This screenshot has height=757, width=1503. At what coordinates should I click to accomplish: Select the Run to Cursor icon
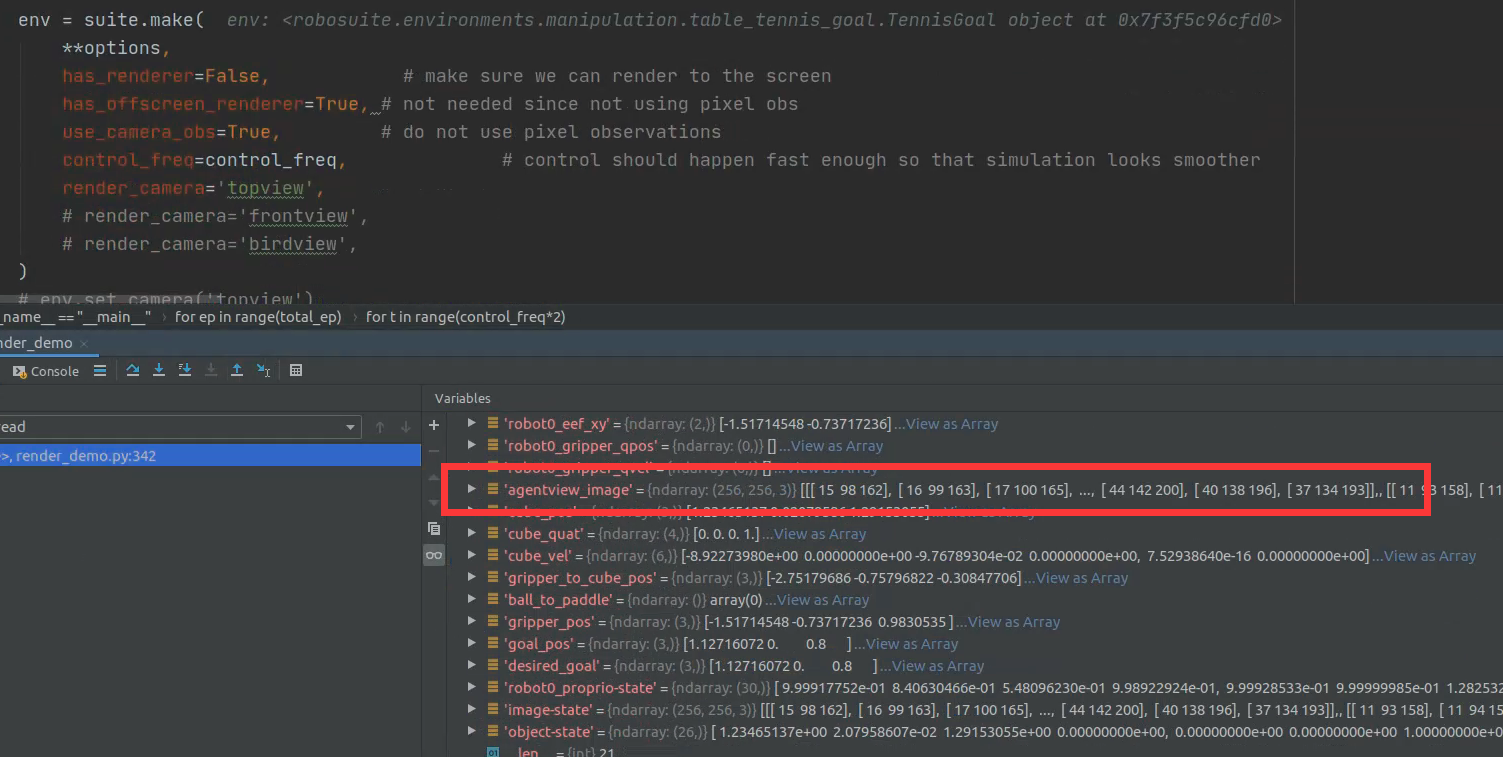[x=263, y=370]
